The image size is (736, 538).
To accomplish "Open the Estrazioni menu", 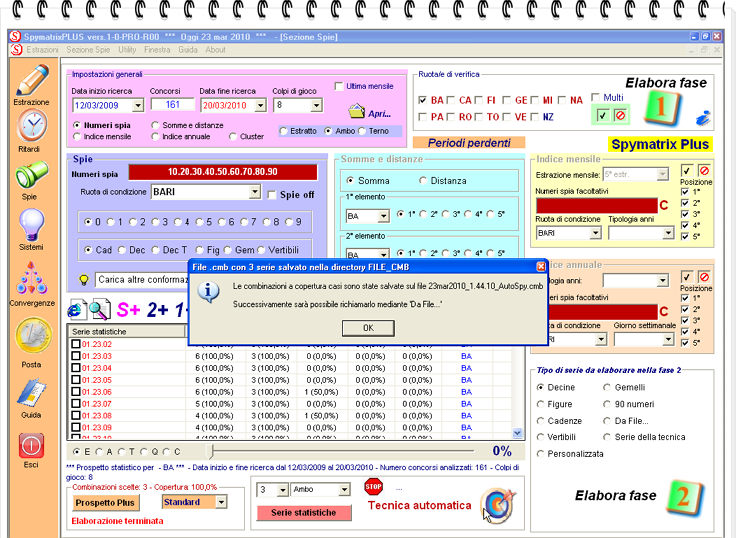I will click(x=42, y=50).
